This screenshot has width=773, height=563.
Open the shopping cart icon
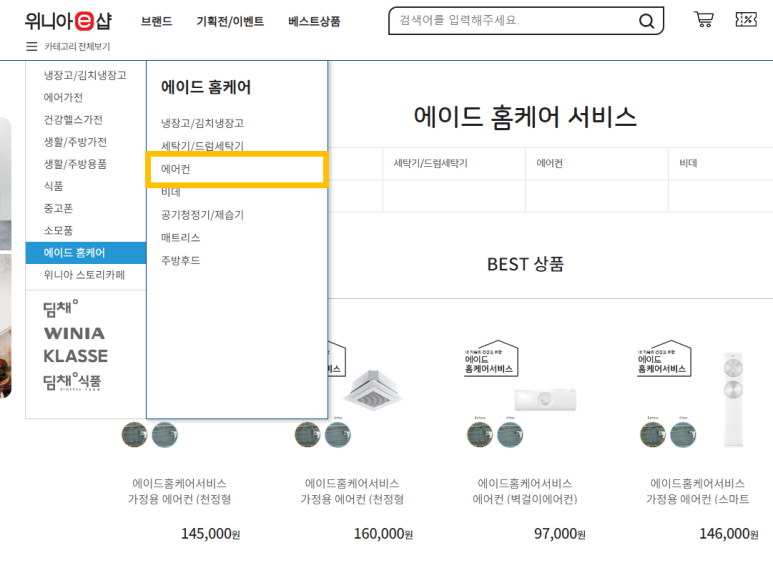point(703,20)
